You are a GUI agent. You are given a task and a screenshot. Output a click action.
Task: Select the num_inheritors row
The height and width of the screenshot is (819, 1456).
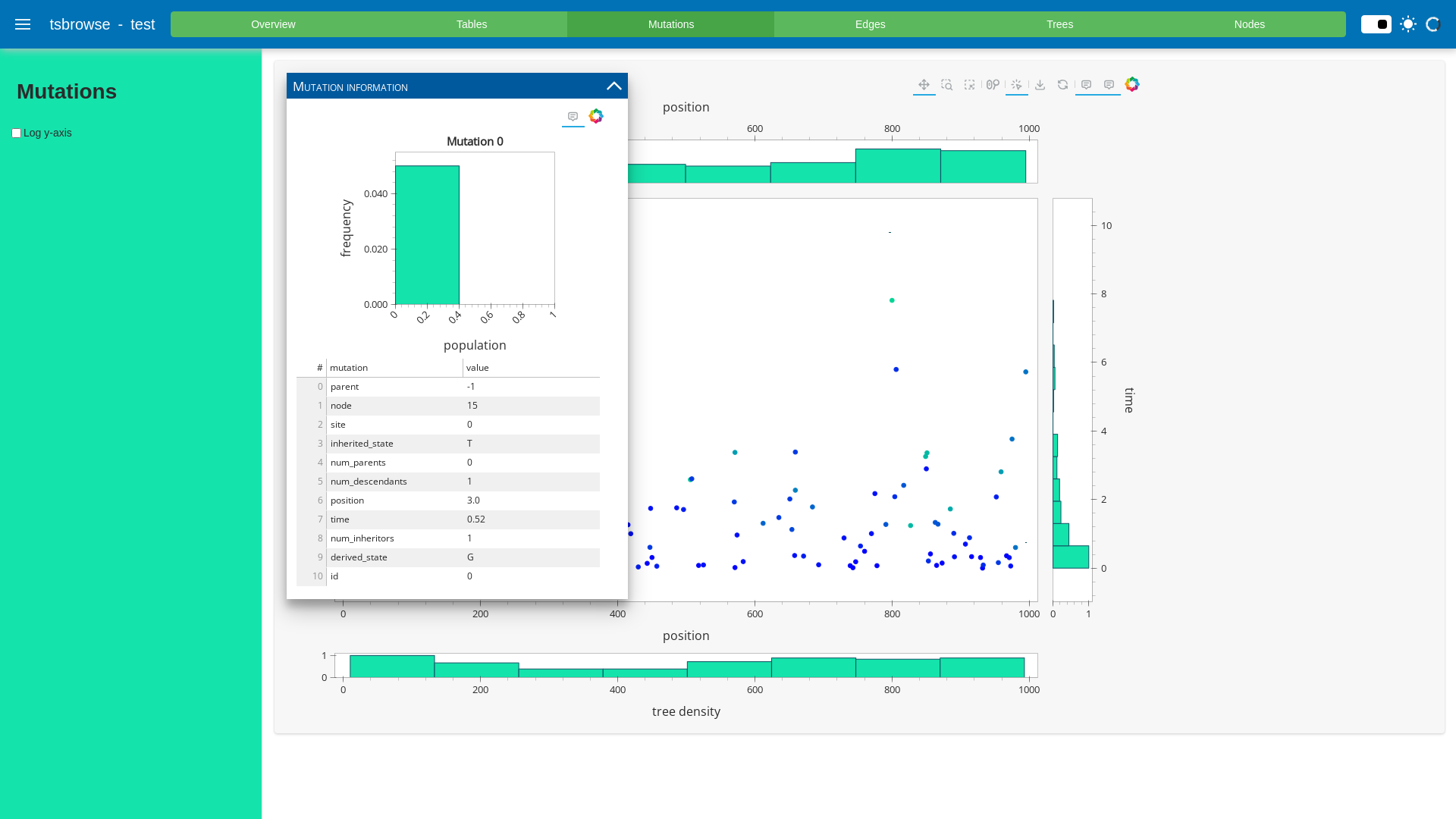(x=448, y=538)
